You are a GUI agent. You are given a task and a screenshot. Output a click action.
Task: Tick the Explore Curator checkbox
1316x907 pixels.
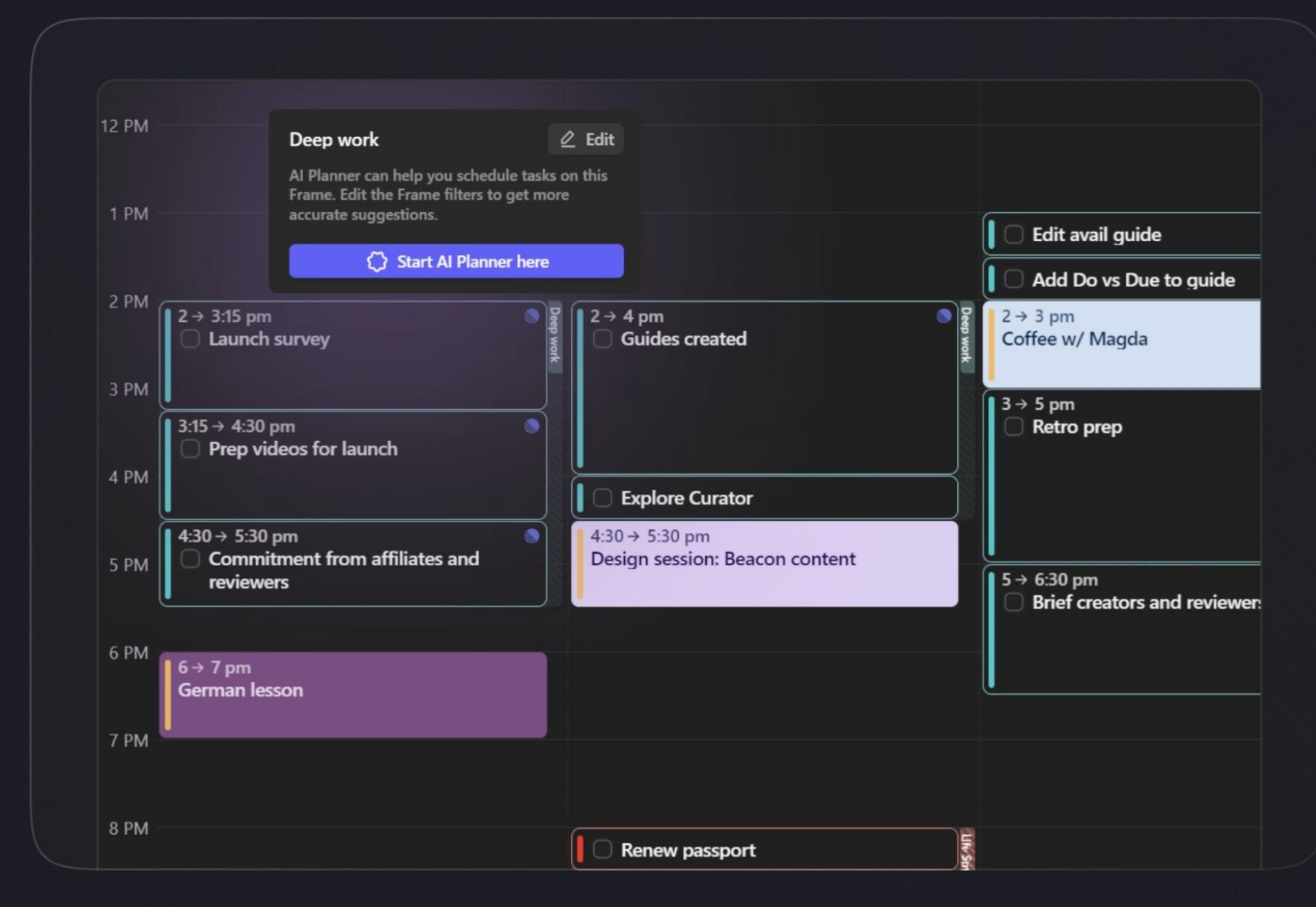coord(602,497)
